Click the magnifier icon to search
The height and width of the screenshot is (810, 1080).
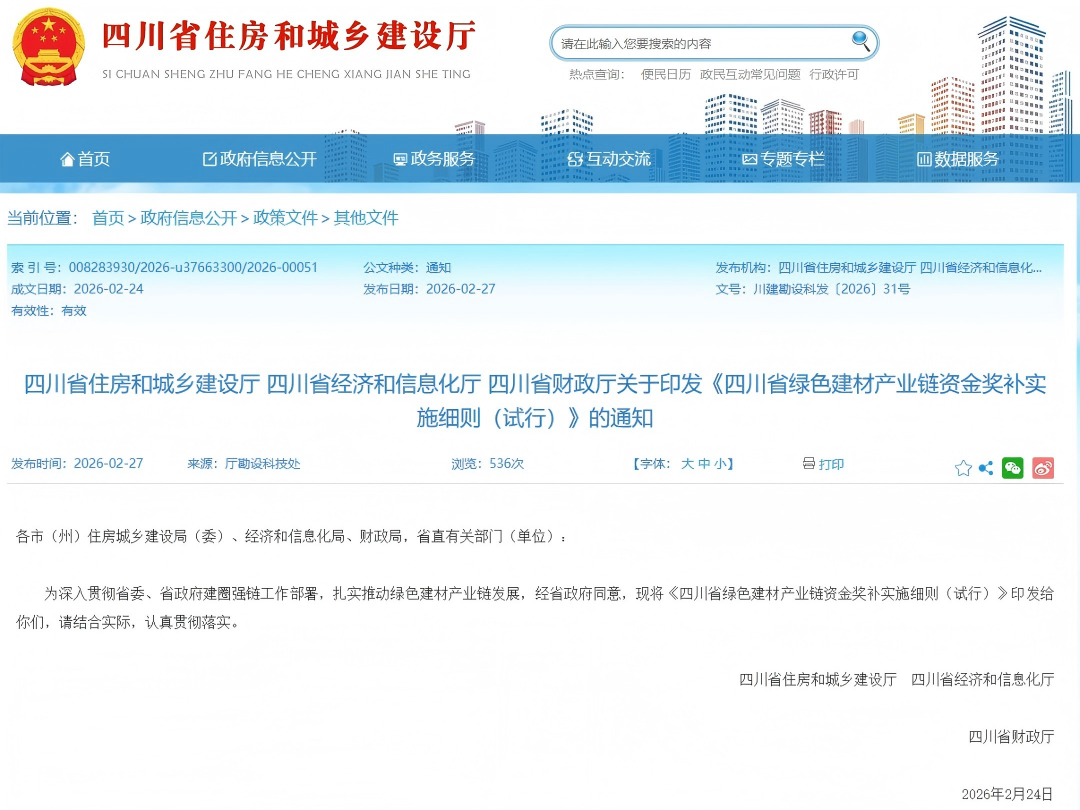tap(861, 42)
